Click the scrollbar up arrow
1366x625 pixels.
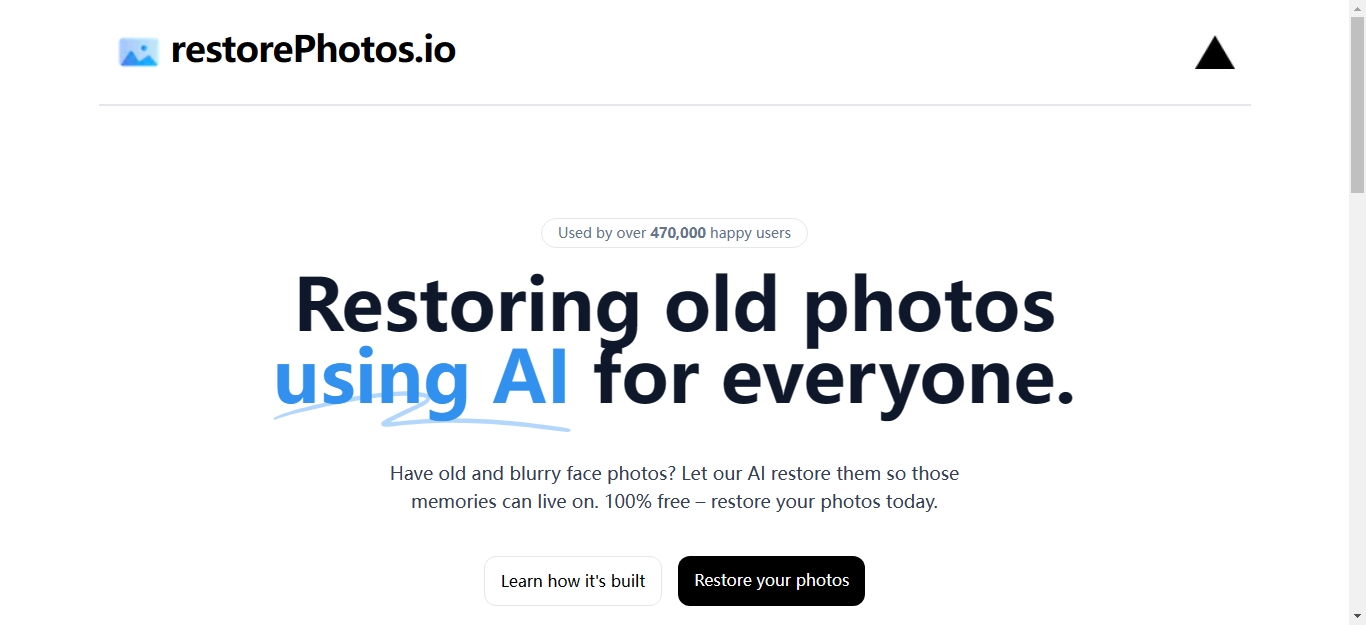point(1357,8)
